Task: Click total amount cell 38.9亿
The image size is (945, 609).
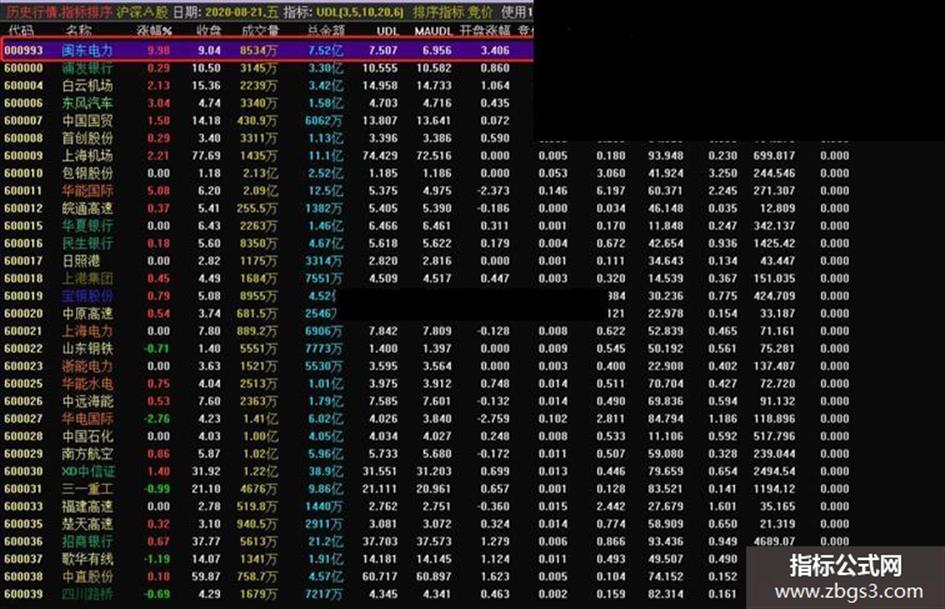Action: pyautogui.click(x=325, y=472)
